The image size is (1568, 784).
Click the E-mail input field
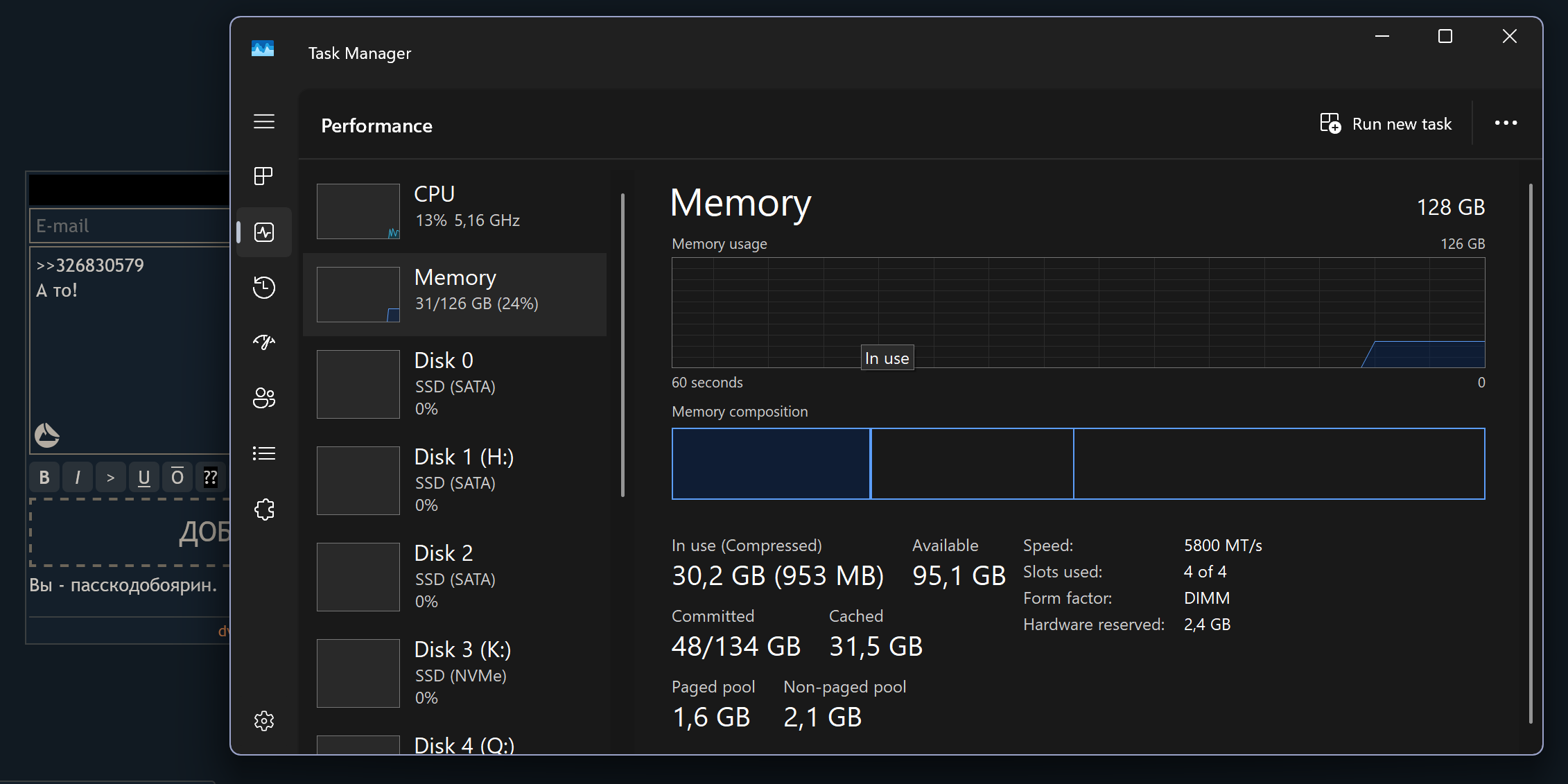[x=130, y=226]
